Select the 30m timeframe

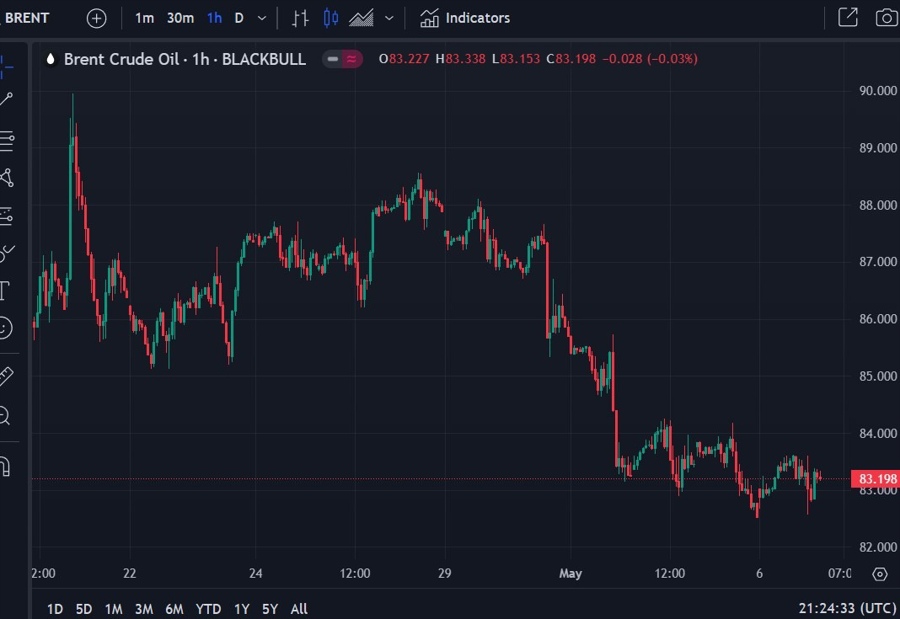180,18
